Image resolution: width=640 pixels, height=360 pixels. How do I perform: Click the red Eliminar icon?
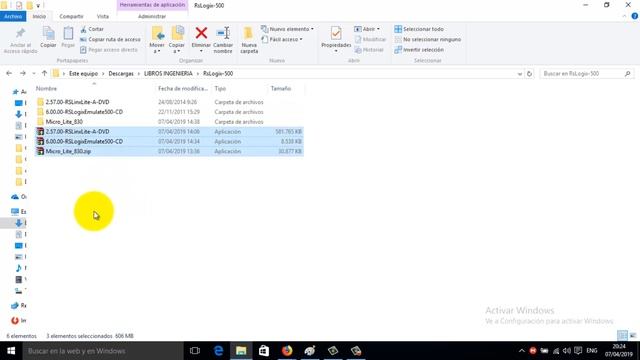click(x=201, y=33)
